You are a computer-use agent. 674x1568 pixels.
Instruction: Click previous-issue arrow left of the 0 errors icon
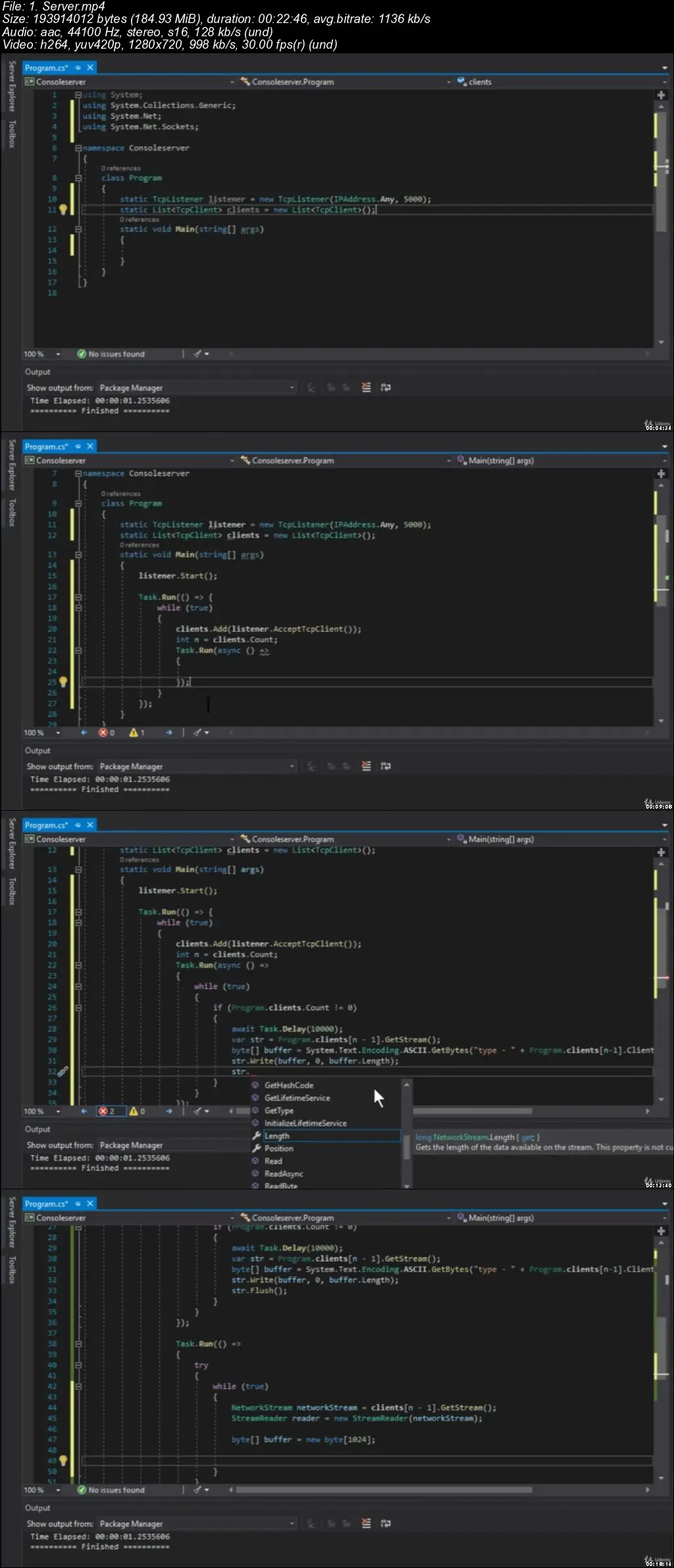pos(84,732)
